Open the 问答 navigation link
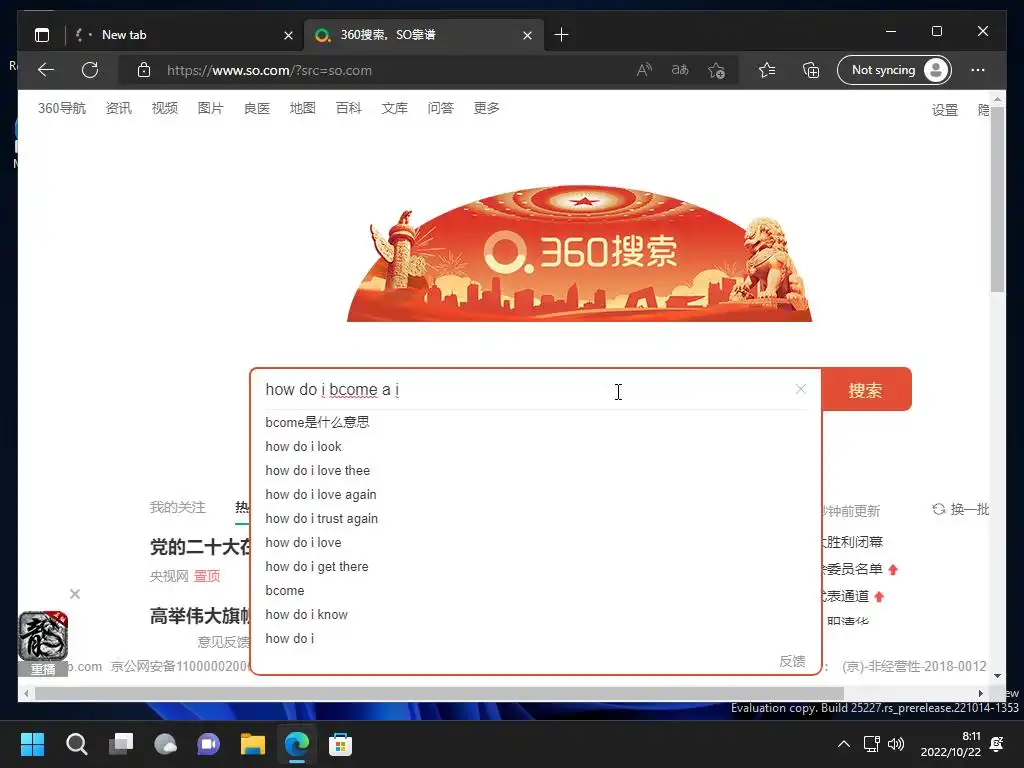The image size is (1024, 768). tap(441, 108)
